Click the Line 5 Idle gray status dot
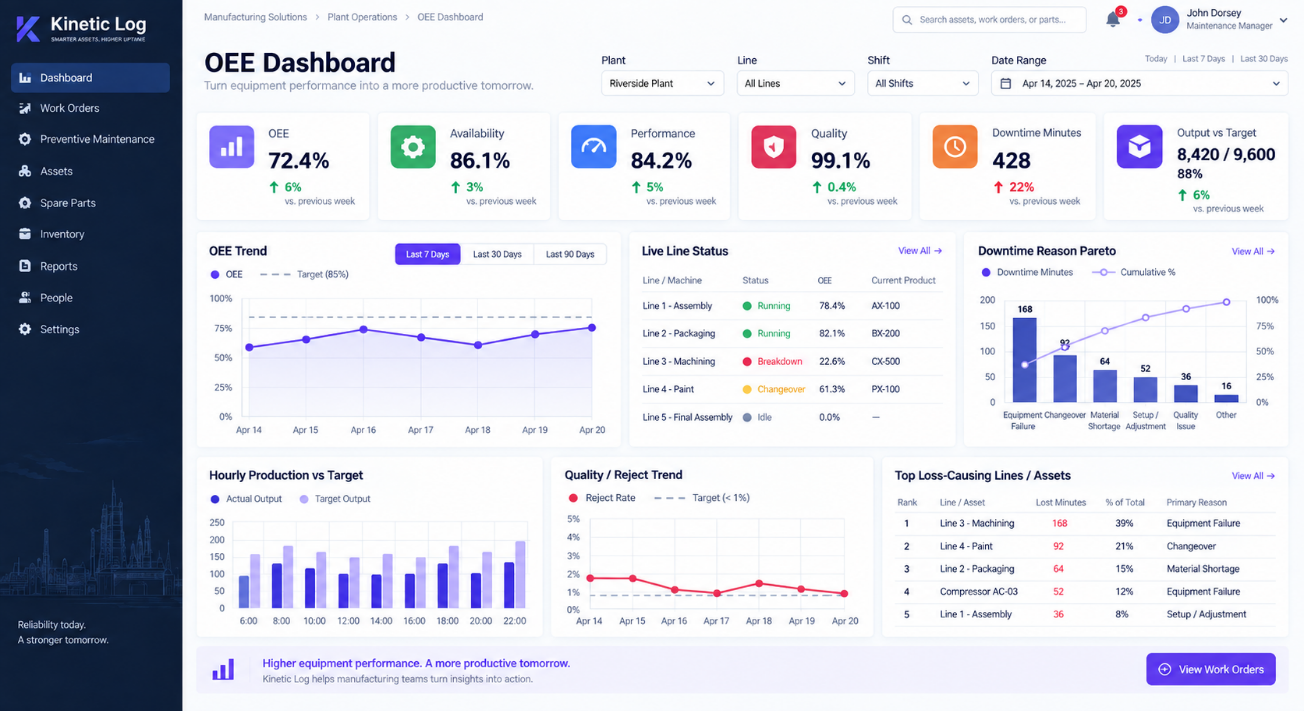The image size is (1304, 711). (747, 417)
